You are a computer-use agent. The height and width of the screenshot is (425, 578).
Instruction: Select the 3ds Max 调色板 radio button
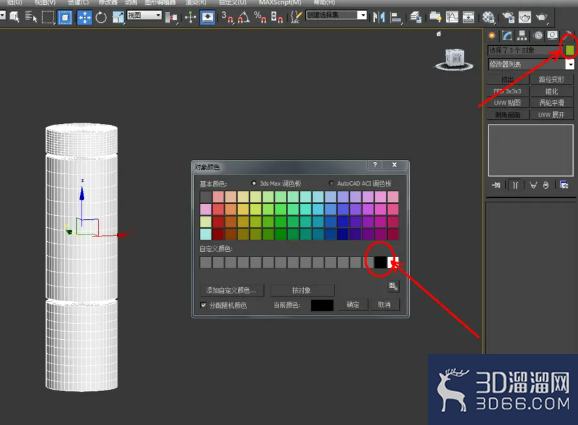[x=254, y=183]
